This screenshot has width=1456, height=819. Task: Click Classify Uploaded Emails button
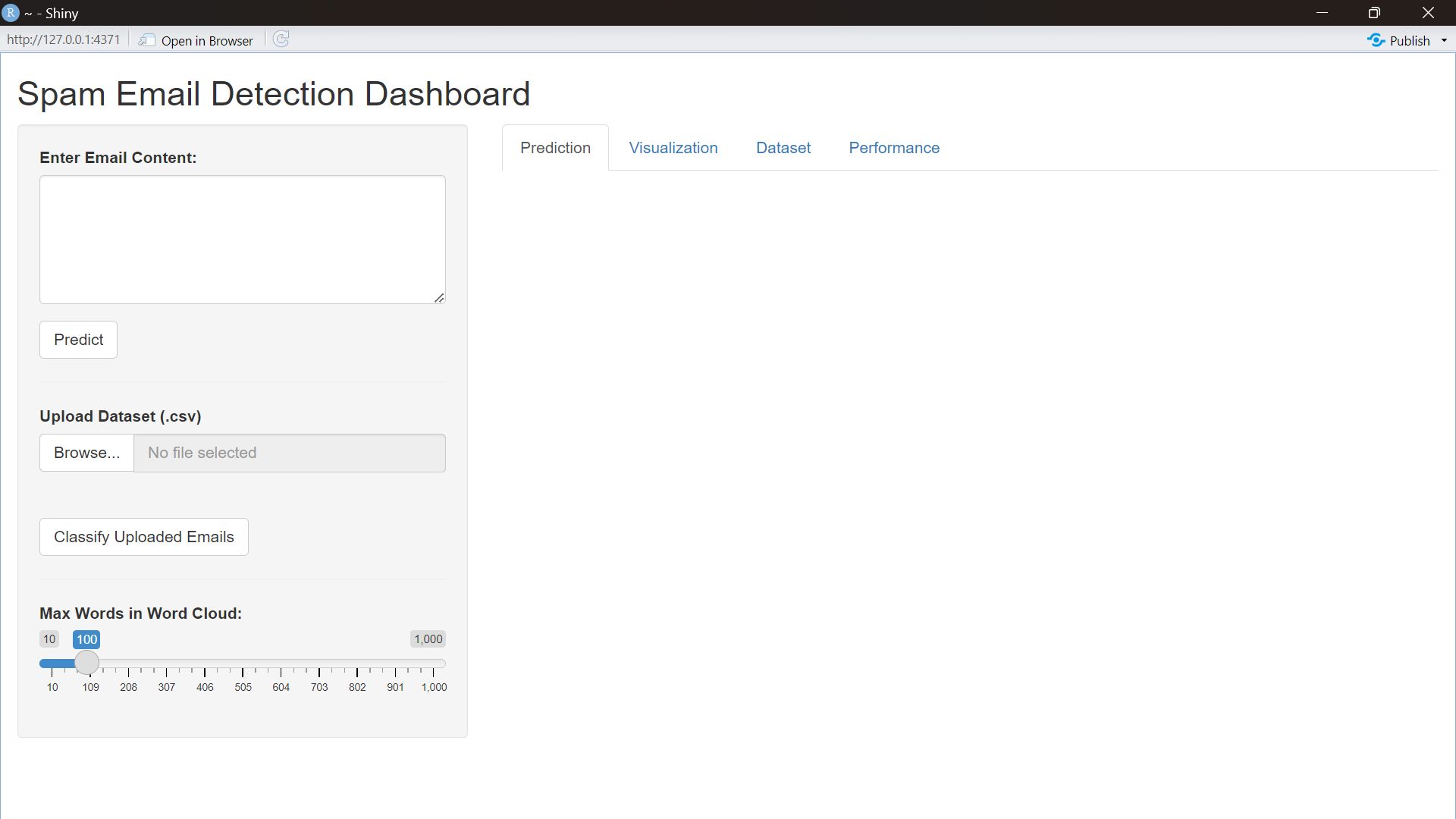[x=144, y=537]
